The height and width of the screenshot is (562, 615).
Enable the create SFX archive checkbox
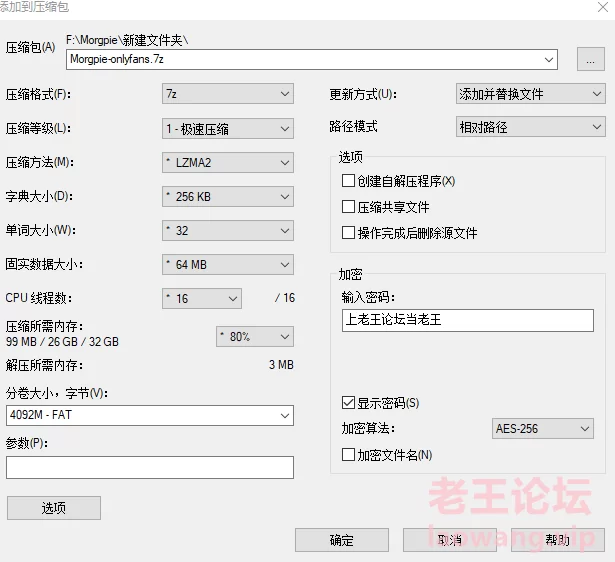348,181
